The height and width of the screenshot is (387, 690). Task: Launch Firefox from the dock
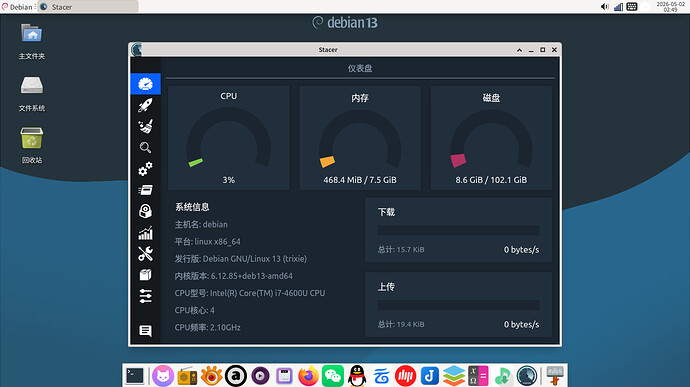[x=308, y=376]
